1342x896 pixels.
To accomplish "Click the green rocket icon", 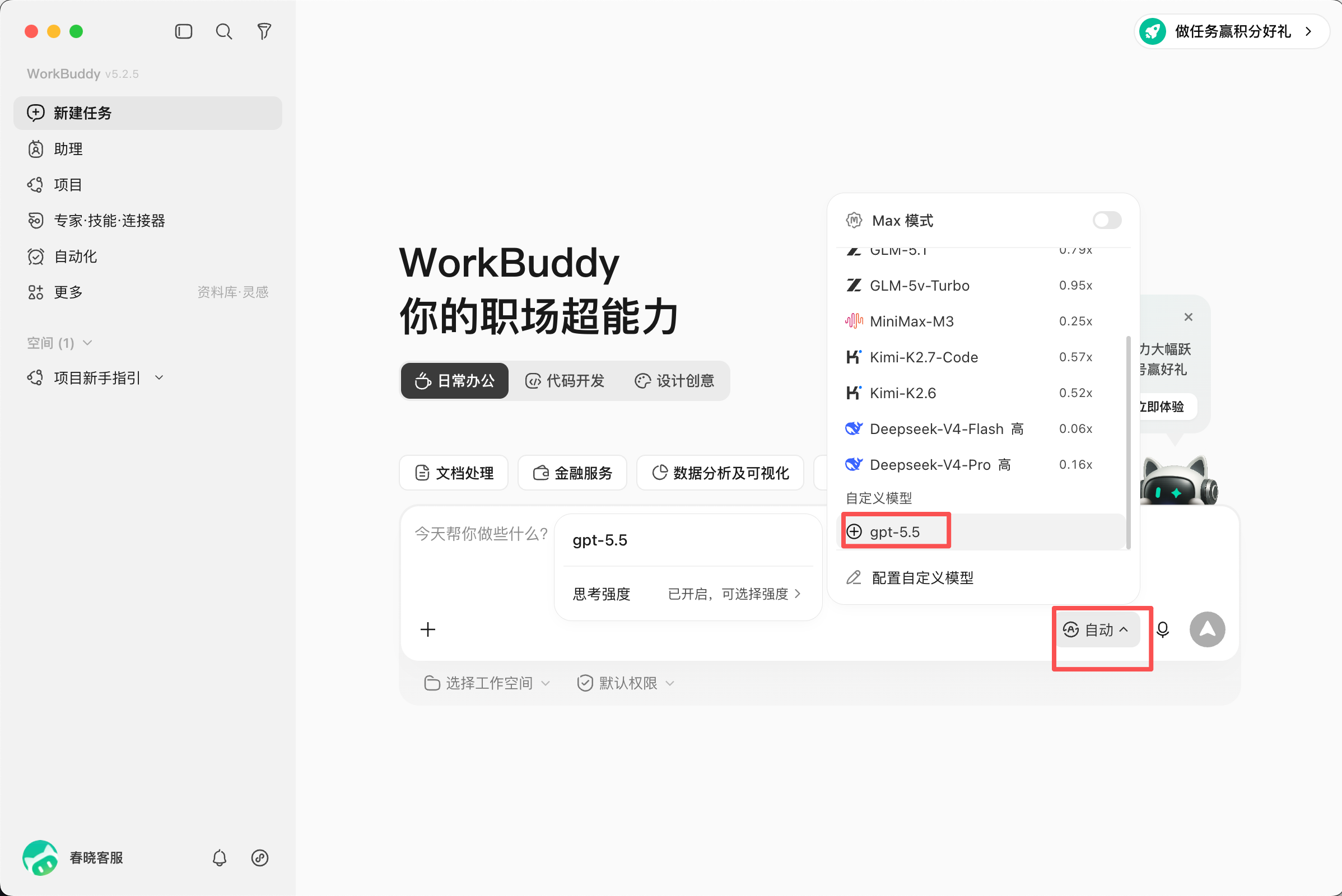I will 1153,31.
